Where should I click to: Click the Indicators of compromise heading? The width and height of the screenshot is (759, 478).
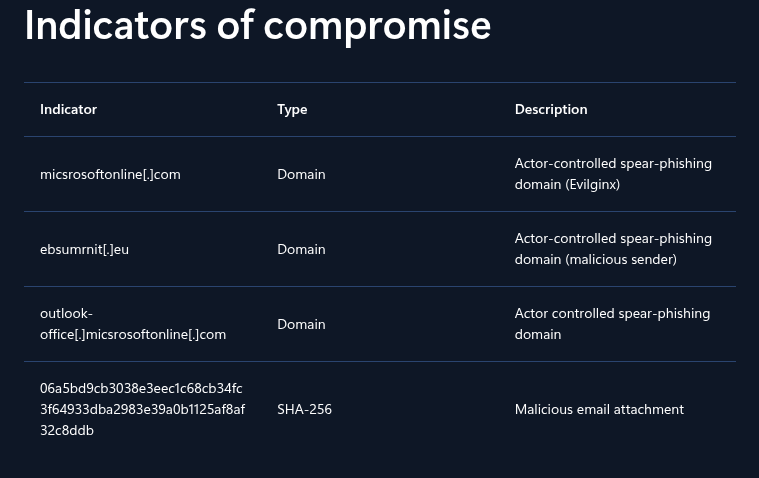pos(258,26)
